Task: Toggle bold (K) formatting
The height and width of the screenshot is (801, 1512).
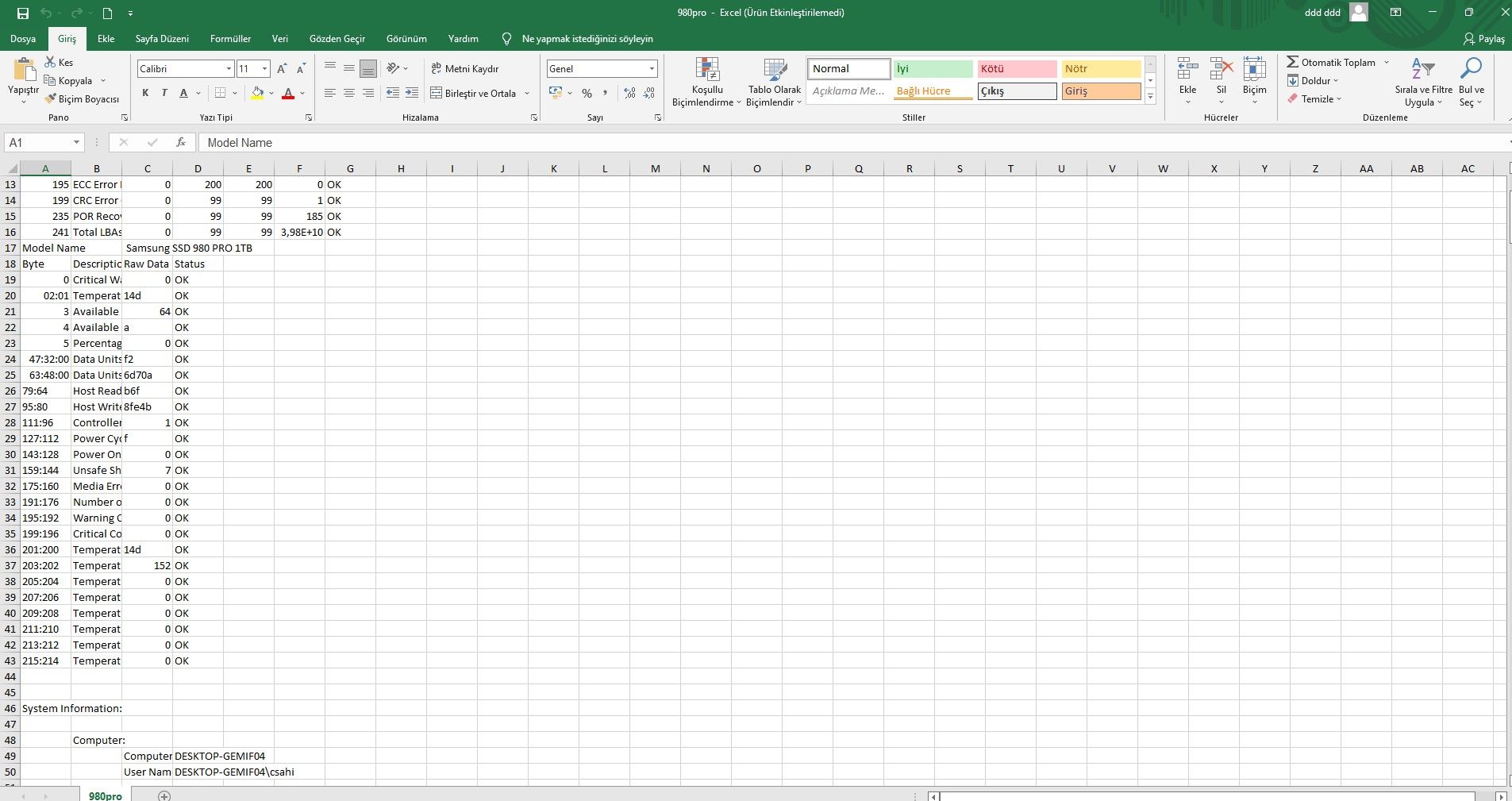Action: [145, 93]
